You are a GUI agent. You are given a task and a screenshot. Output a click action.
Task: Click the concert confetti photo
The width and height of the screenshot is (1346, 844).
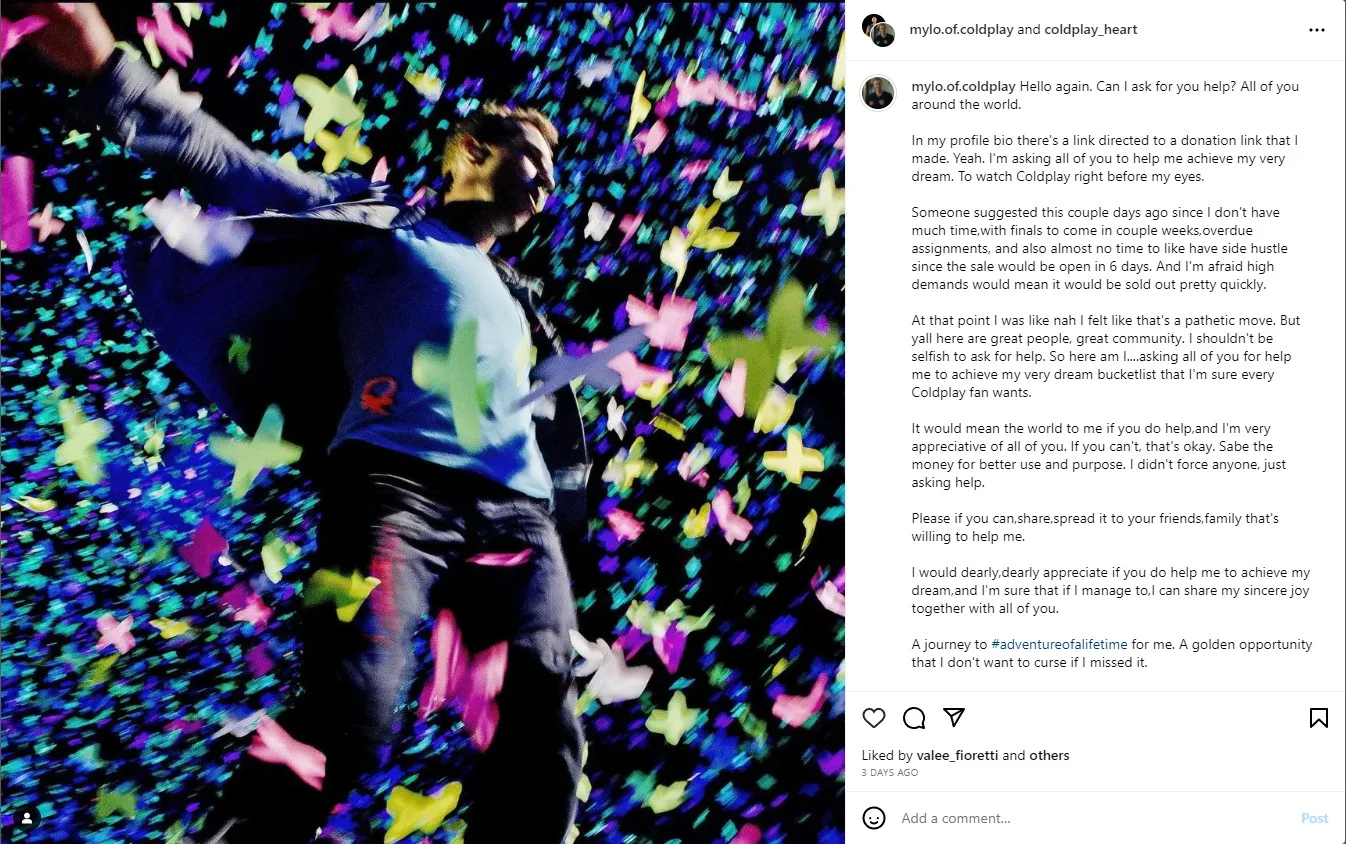pos(422,422)
